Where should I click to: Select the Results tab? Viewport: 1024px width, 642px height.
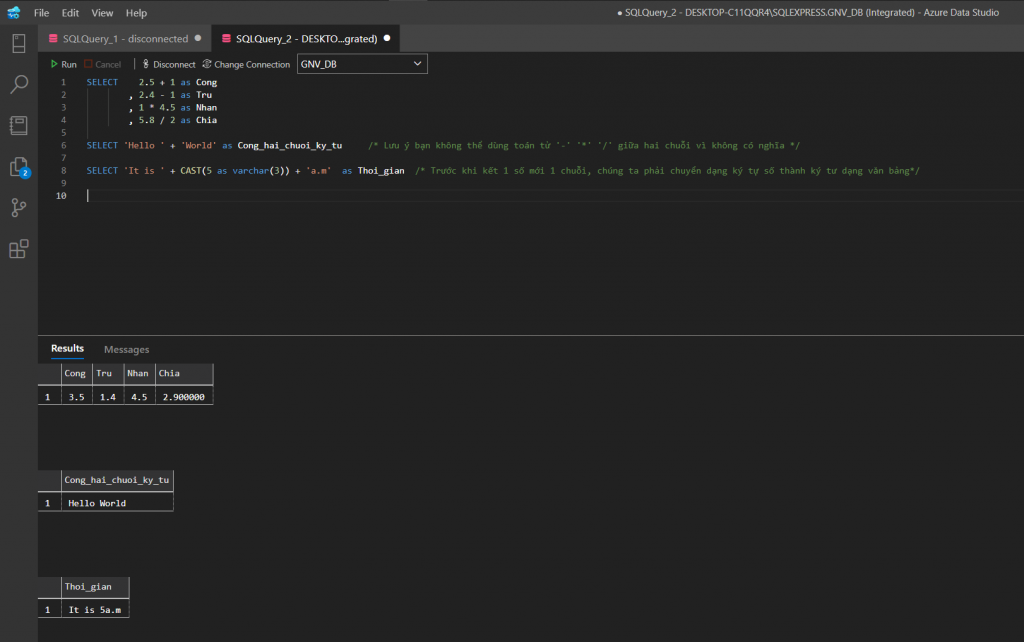[67, 349]
